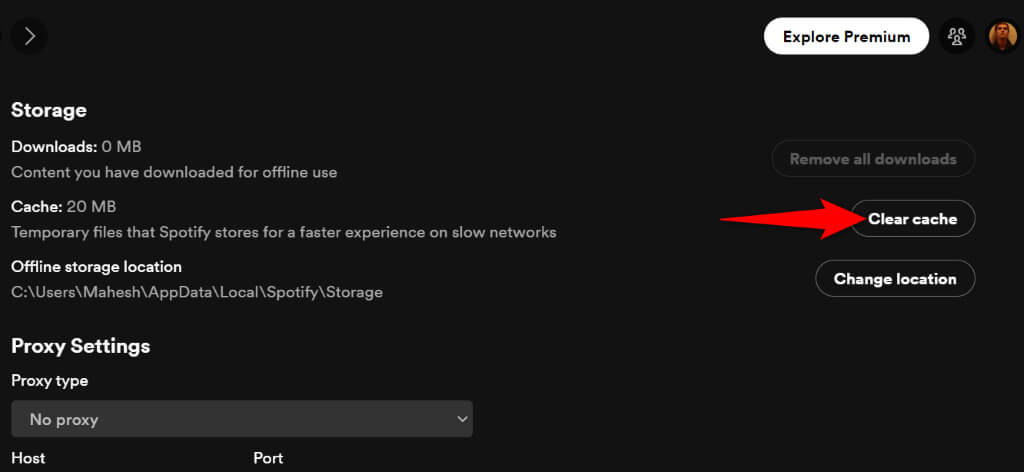Click the temporary files cache description
The height and width of the screenshot is (472, 1024).
pyautogui.click(x=283, y=232)
